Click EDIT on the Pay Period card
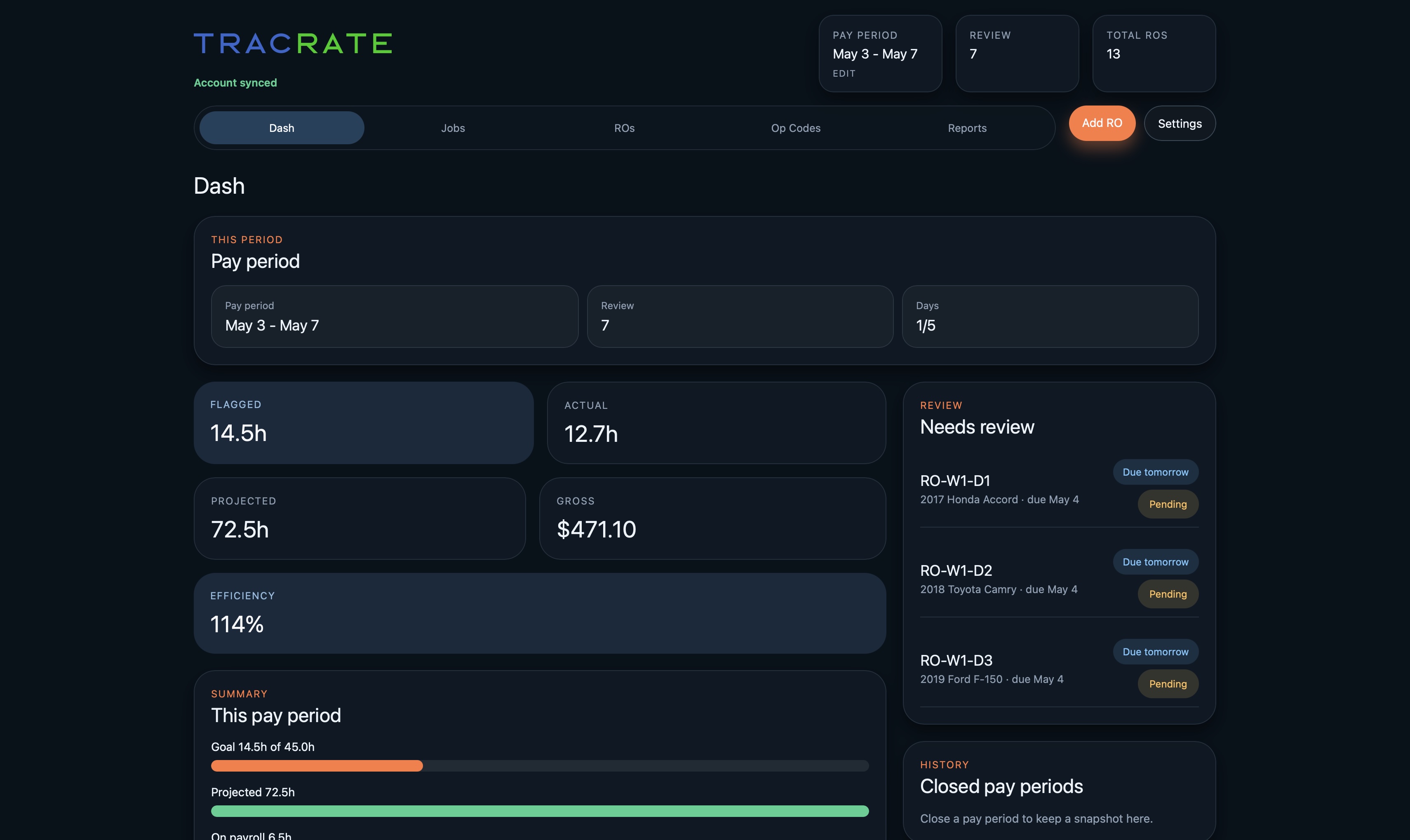The image size is (1410, 840). (844, 74)
